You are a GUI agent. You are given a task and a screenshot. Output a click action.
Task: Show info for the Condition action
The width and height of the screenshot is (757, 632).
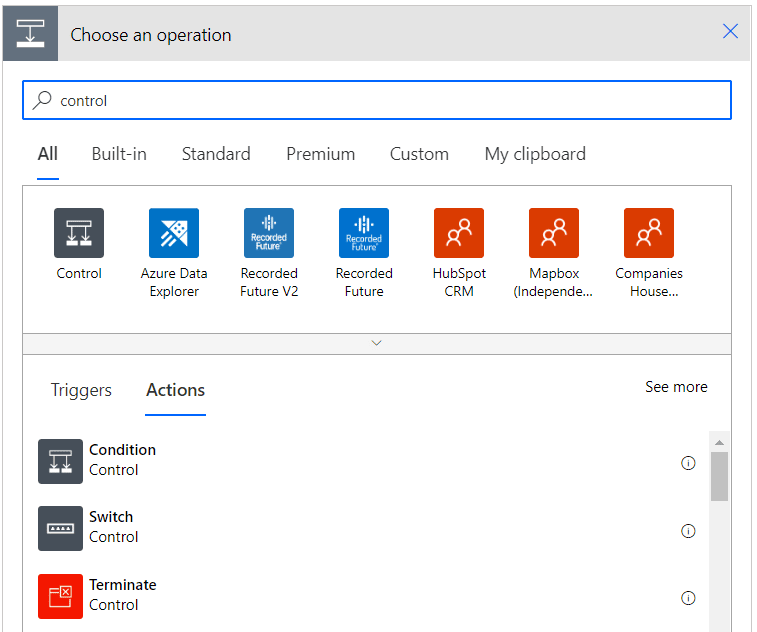pyautogui.click(x=688, y=463)
